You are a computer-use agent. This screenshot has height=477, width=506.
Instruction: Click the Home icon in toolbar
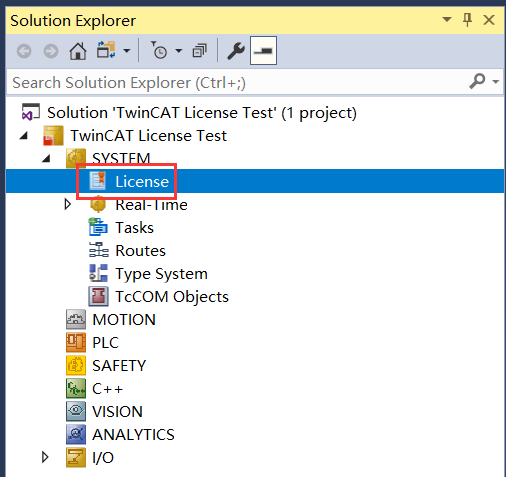click(x=78, y=51)
